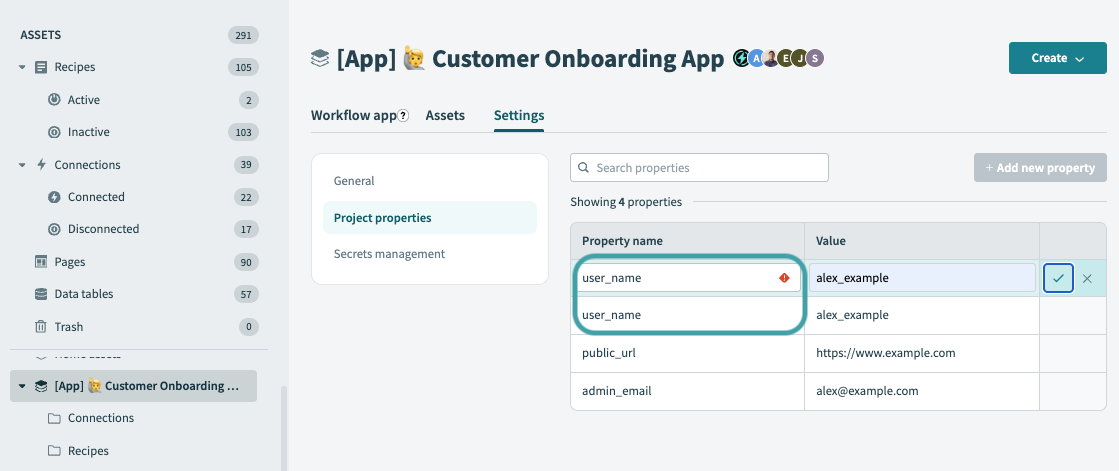This screenshot has width=1119, height=471.
Task: Click the Trash icon in sidebar
Action: pyautogui.click(x=41, y=327)
